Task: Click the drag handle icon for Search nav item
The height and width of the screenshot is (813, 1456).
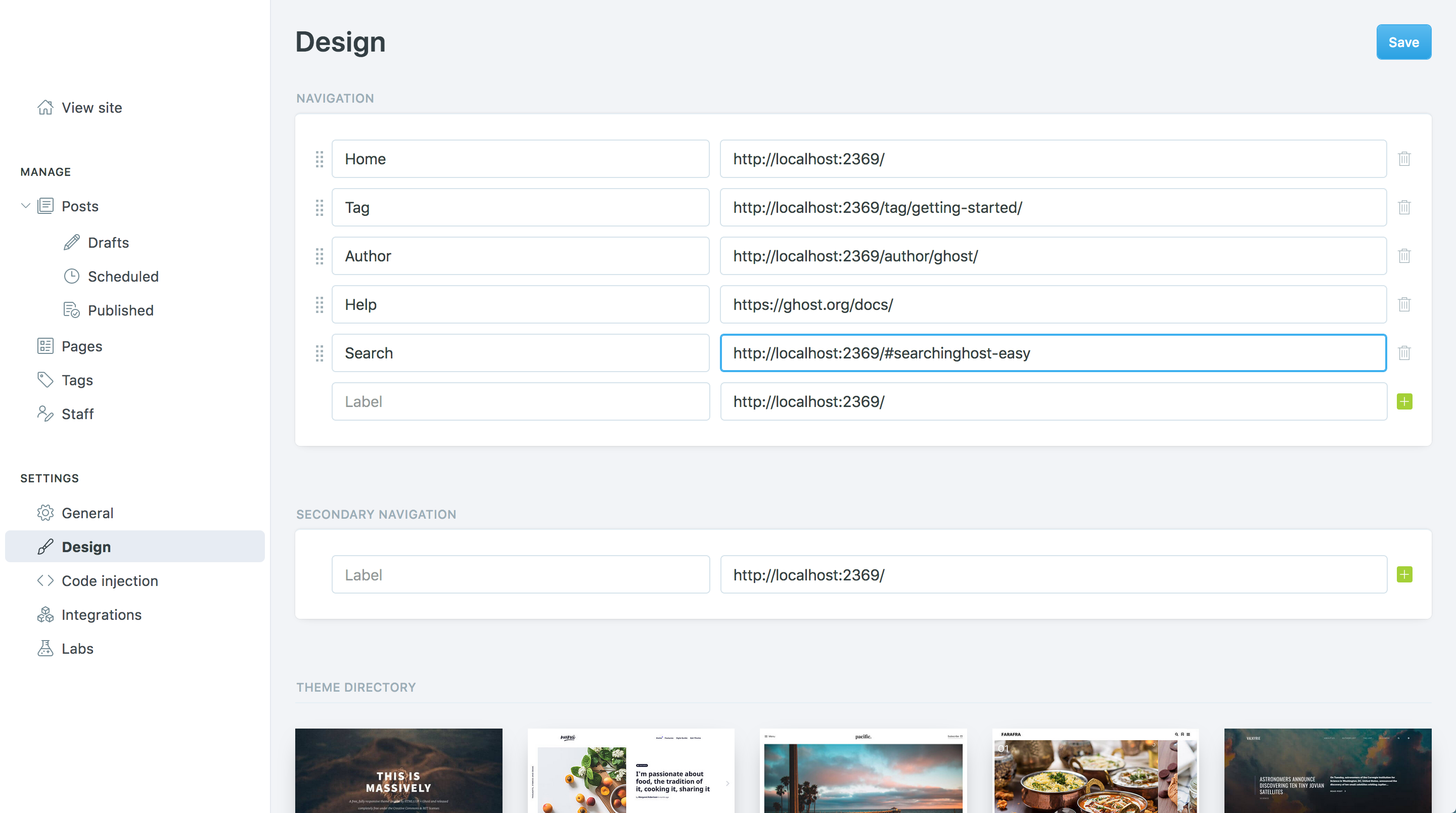Action: (x=319, y=352)
